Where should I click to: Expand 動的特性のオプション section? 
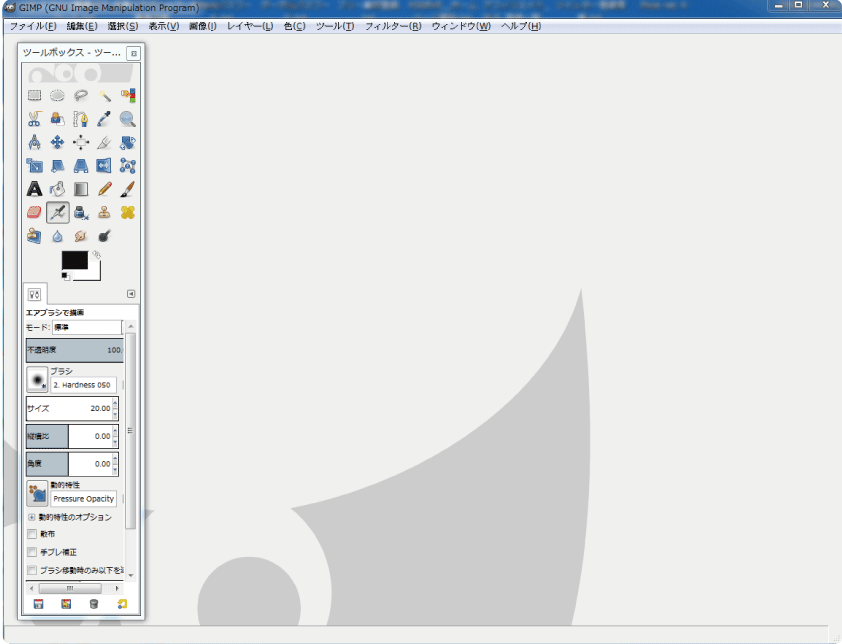[x=32, y=517]
